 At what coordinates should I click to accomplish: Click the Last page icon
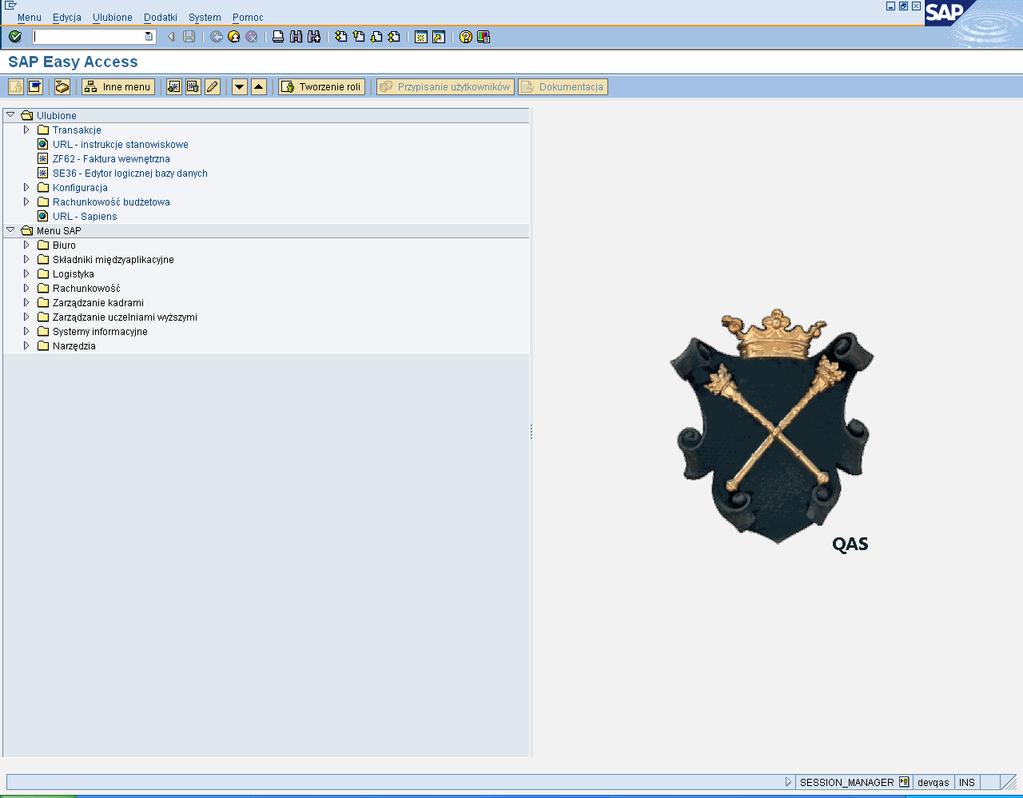[394, 37]
